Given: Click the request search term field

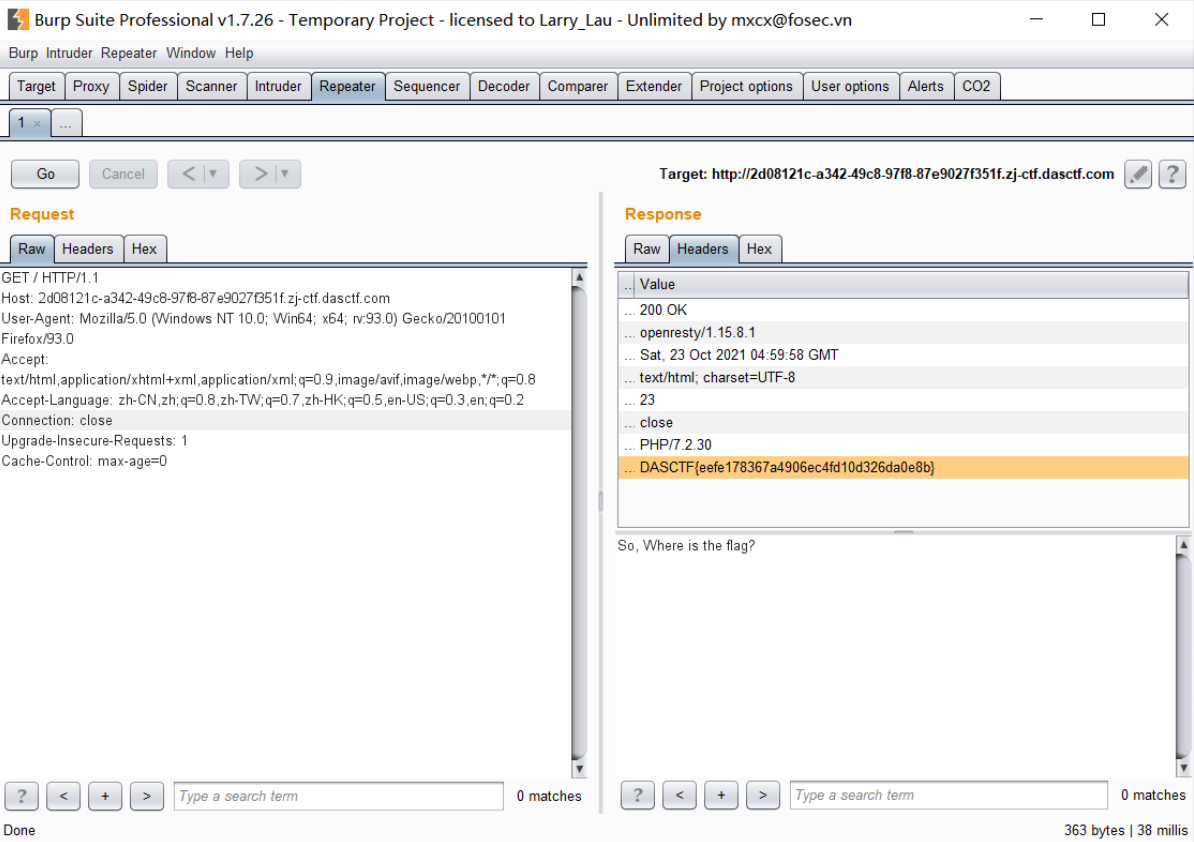Looking at the screenshot, I should click(x=339, y=796).
